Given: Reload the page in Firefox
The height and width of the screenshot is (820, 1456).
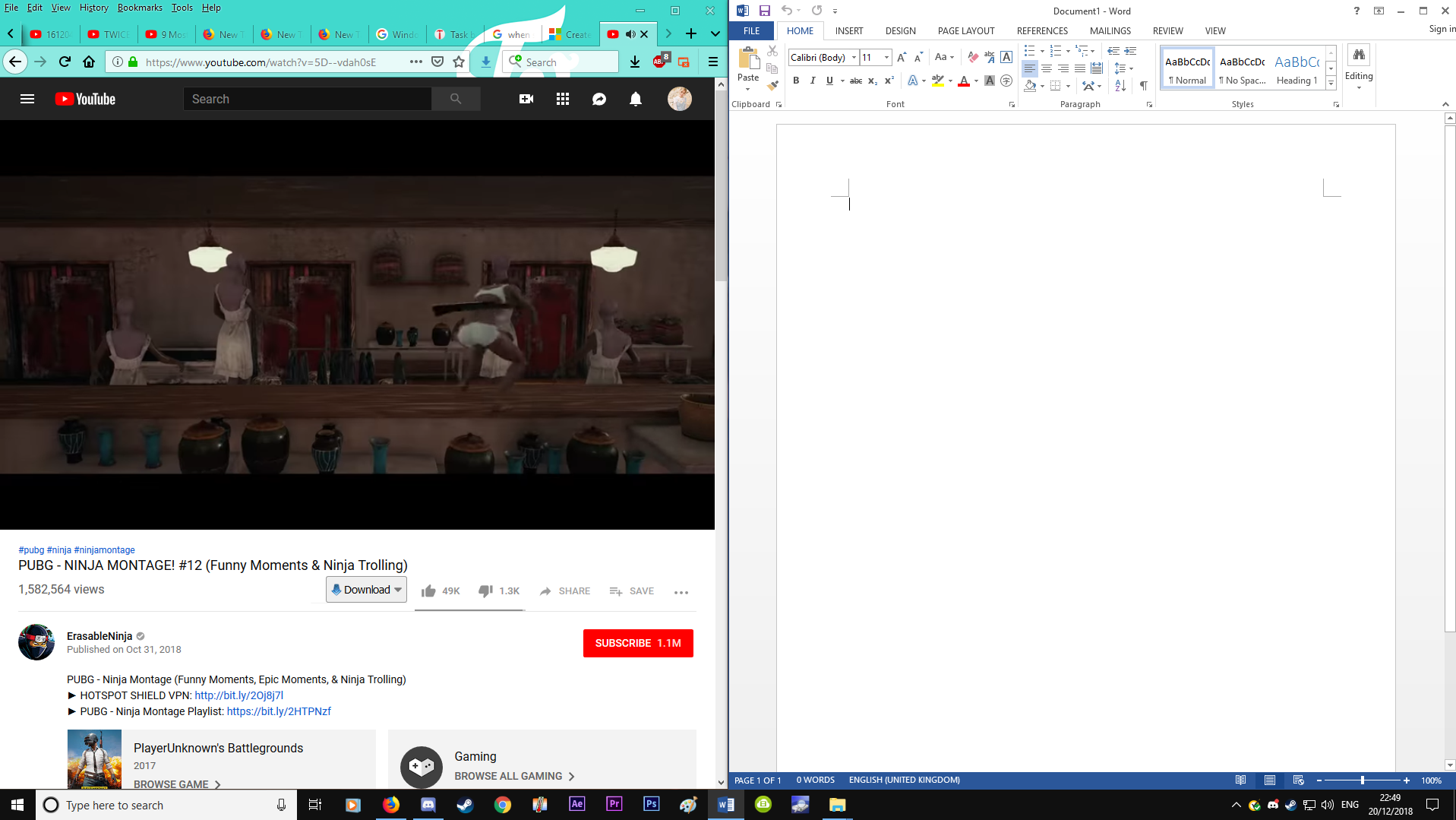Looking at the screenshot, I should tap(65, 62).
